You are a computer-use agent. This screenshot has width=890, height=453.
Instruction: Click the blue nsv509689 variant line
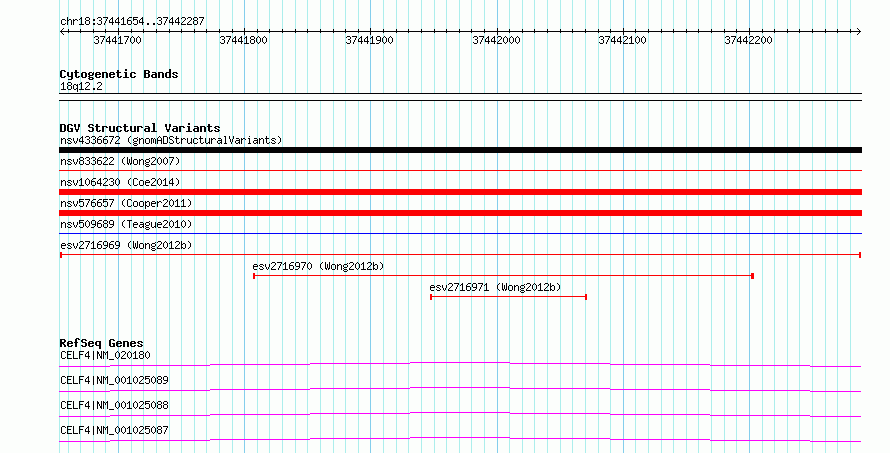point(460,233)
